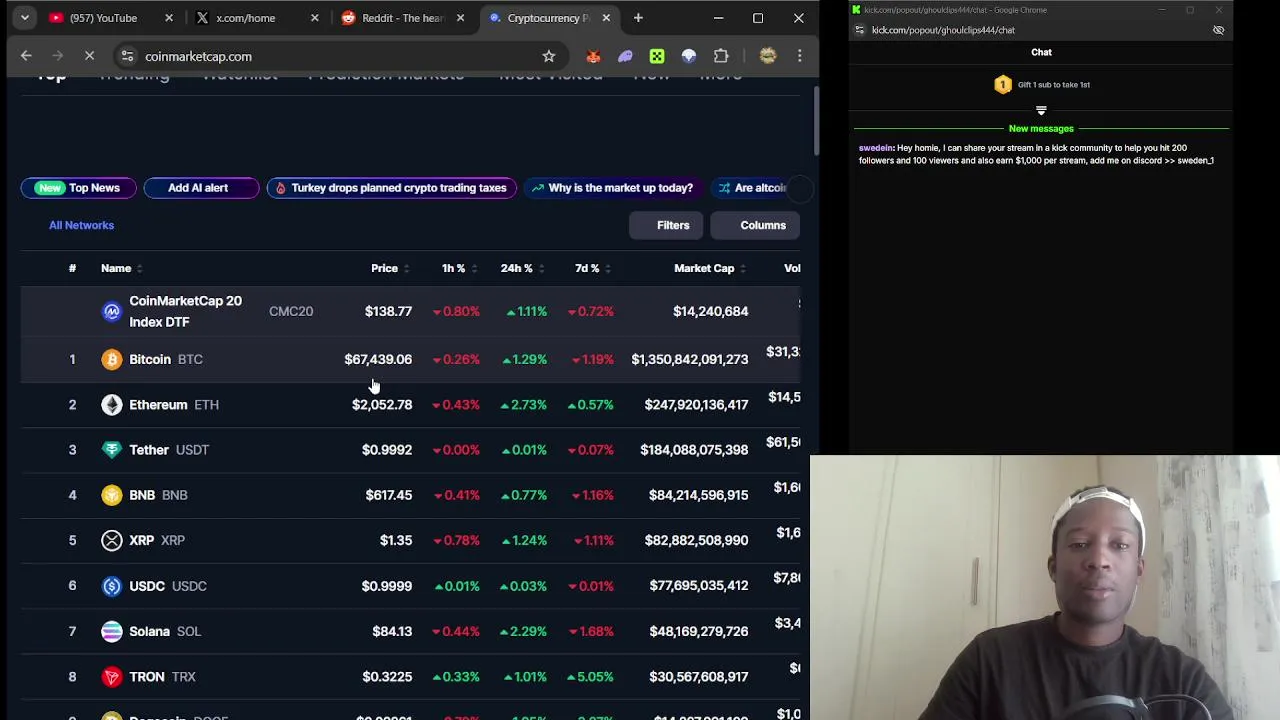Click the coinmarketcap.com address bar
This screenshot has width=1280, height=720.
point(340,56)
